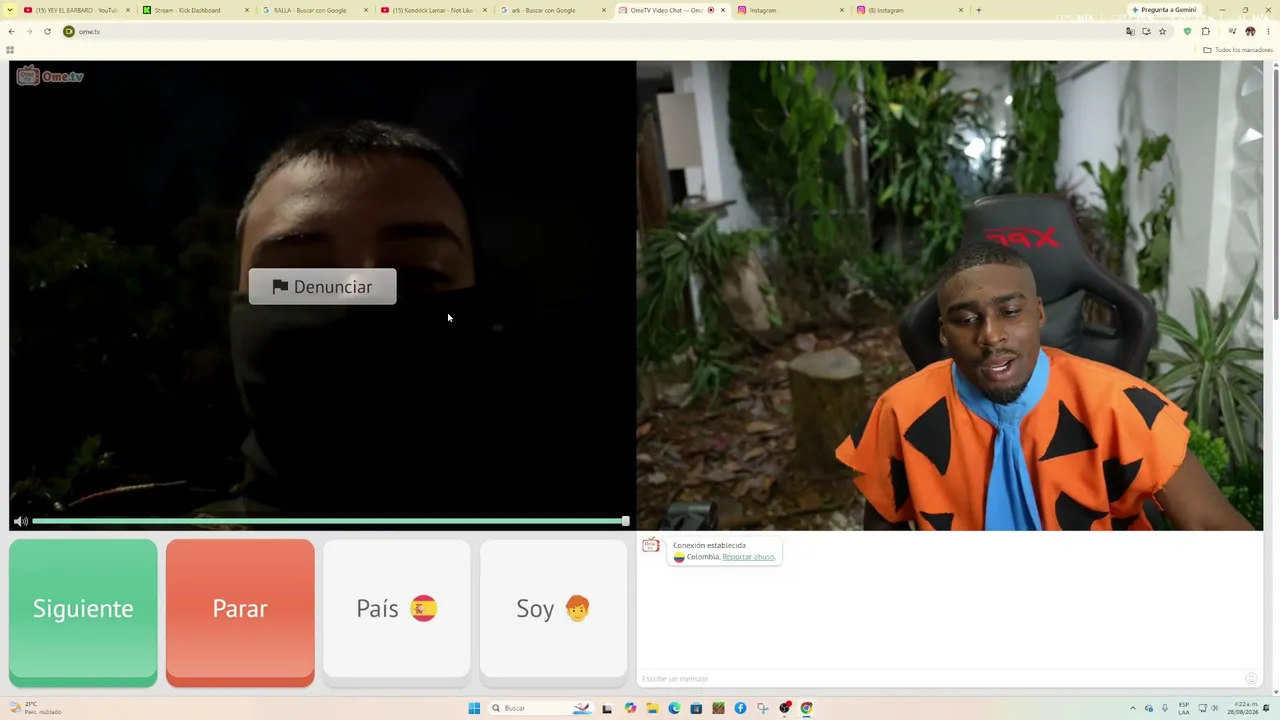Viewport: 1280px width, 720px height.
Task: Switch to the RALLA Google search tab
Action: (x=314, y=10)
